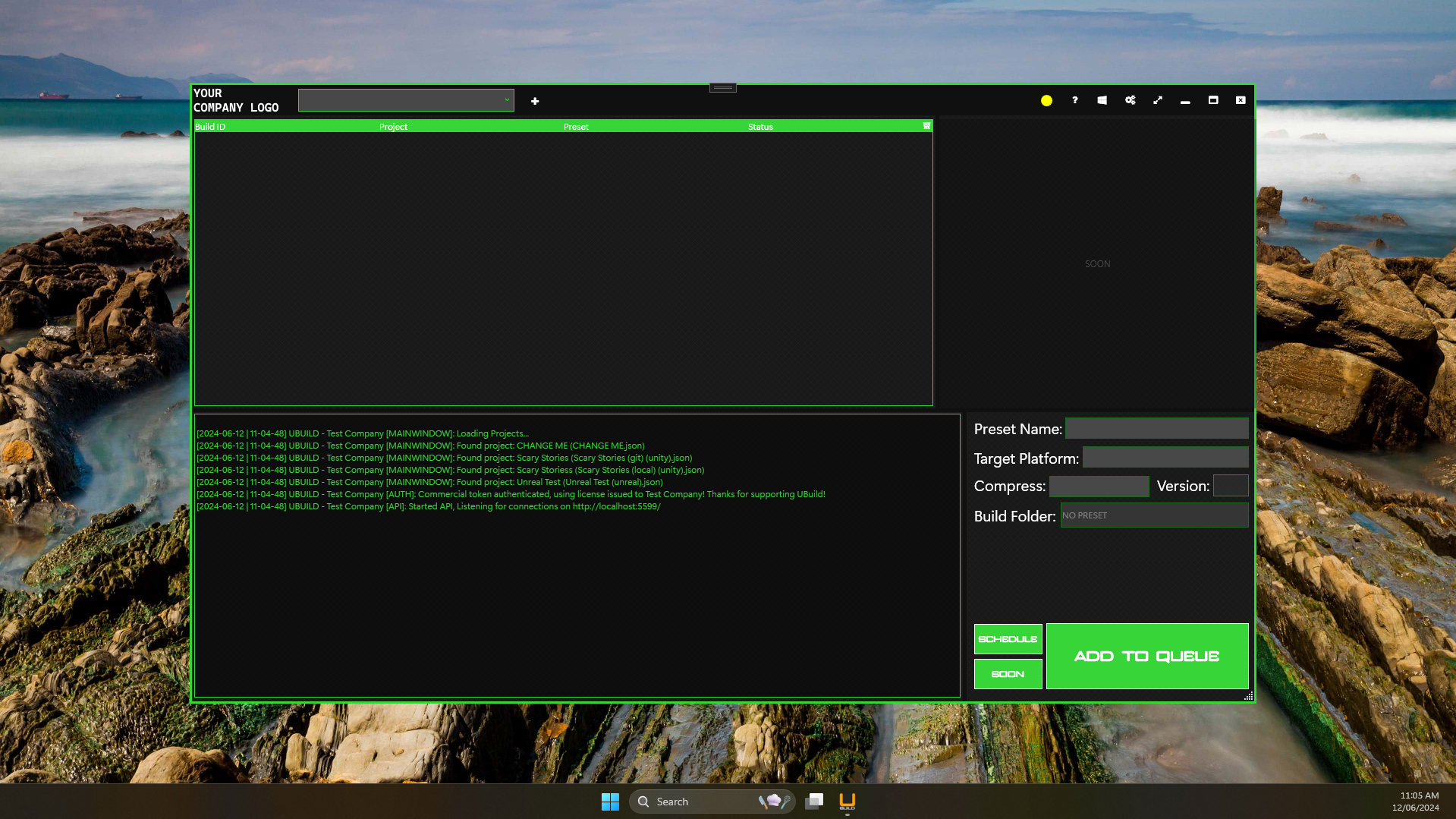The height and width of the screenshot is (819, 1456).
Task: Open the Target Platform dropdown
Action: (1165, 458)
